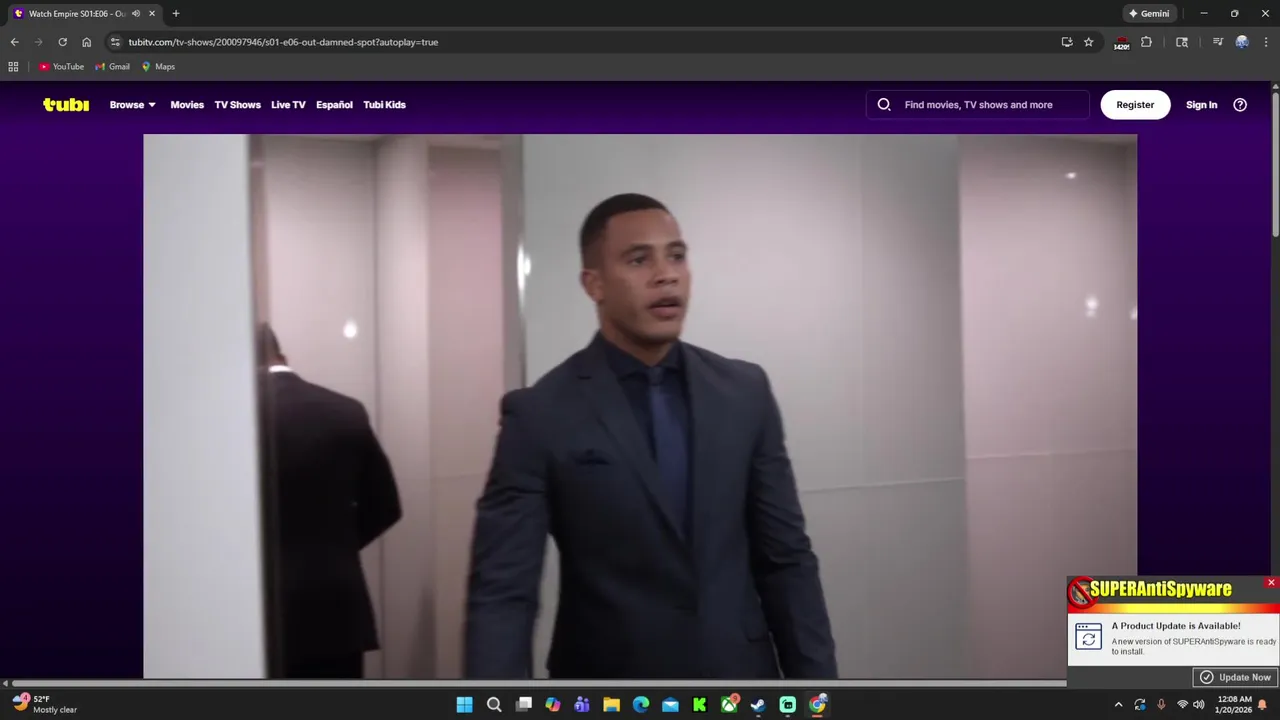Click the Sign In link

[1201, 104]
